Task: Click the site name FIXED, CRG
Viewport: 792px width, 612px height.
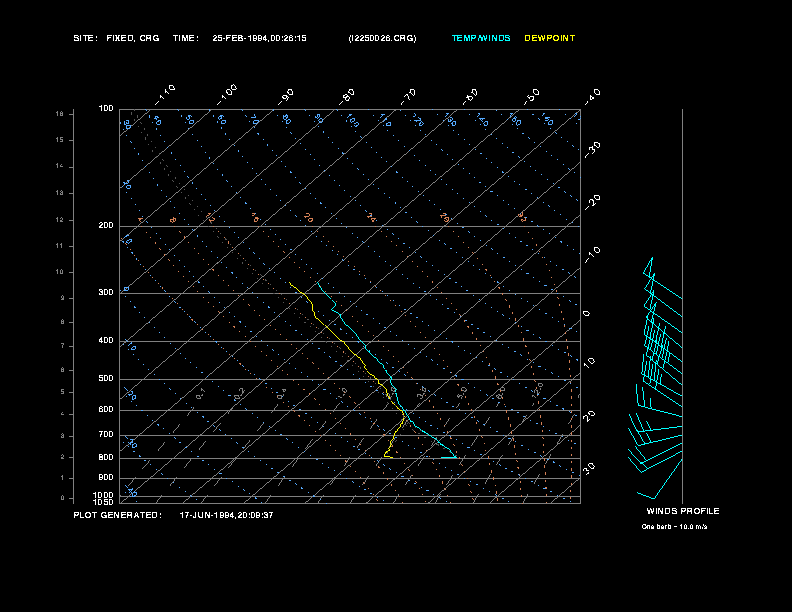Action: [133, 38]
